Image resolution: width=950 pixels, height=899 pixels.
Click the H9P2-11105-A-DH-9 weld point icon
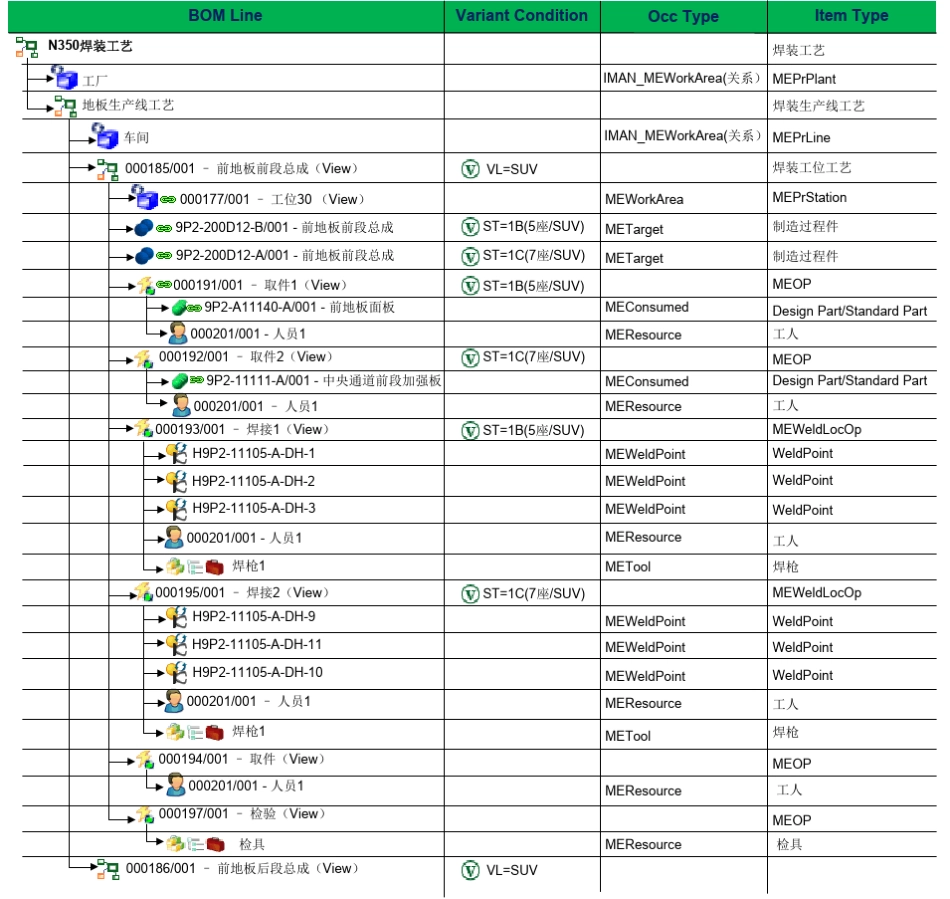coord(176,617)
